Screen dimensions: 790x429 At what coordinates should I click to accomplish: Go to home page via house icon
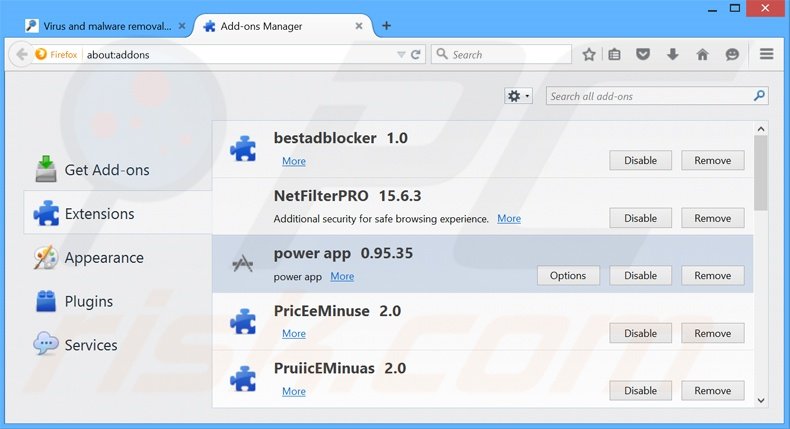pos(702,54)
